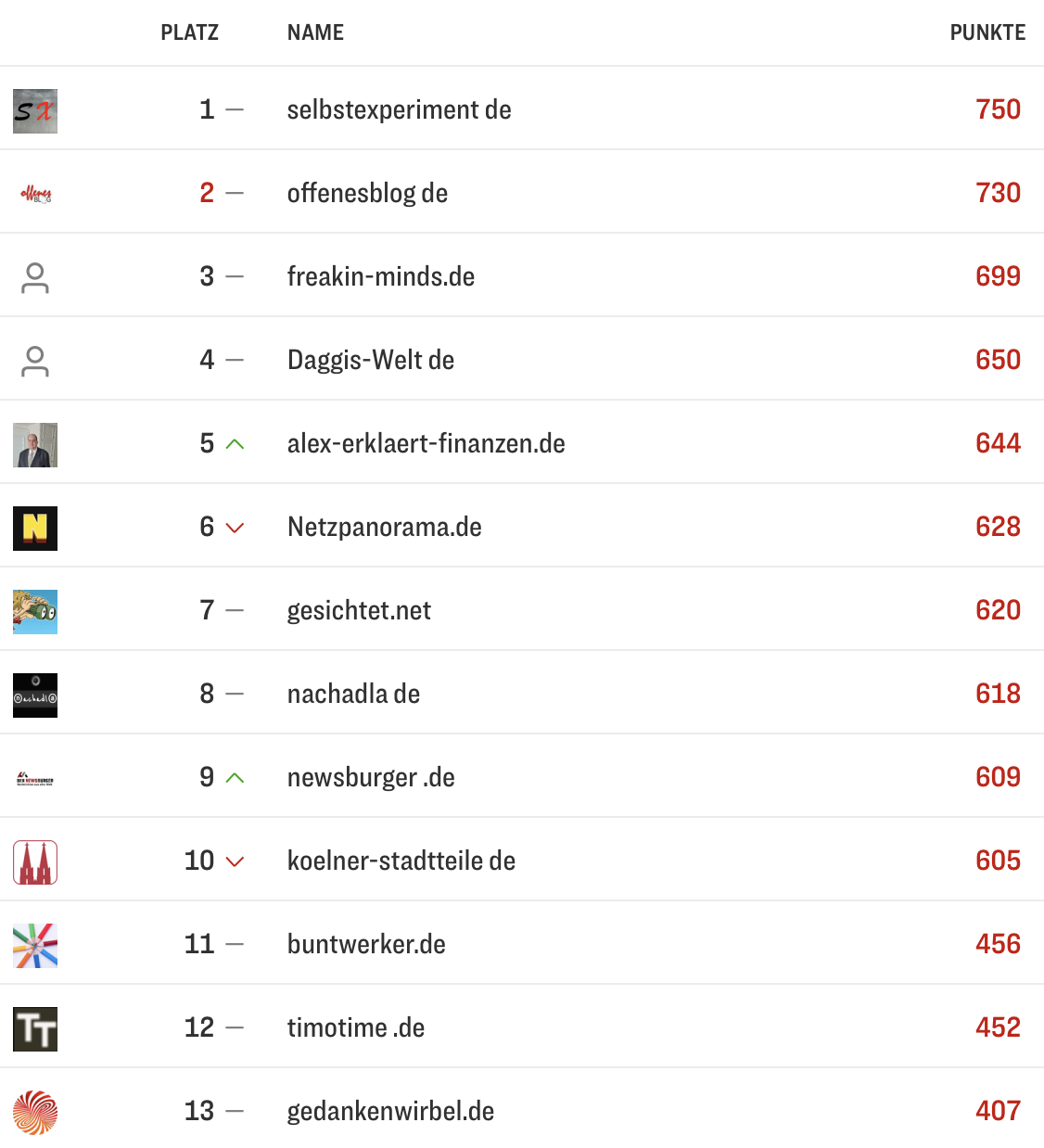Click the NAME column header

point(315,32)
